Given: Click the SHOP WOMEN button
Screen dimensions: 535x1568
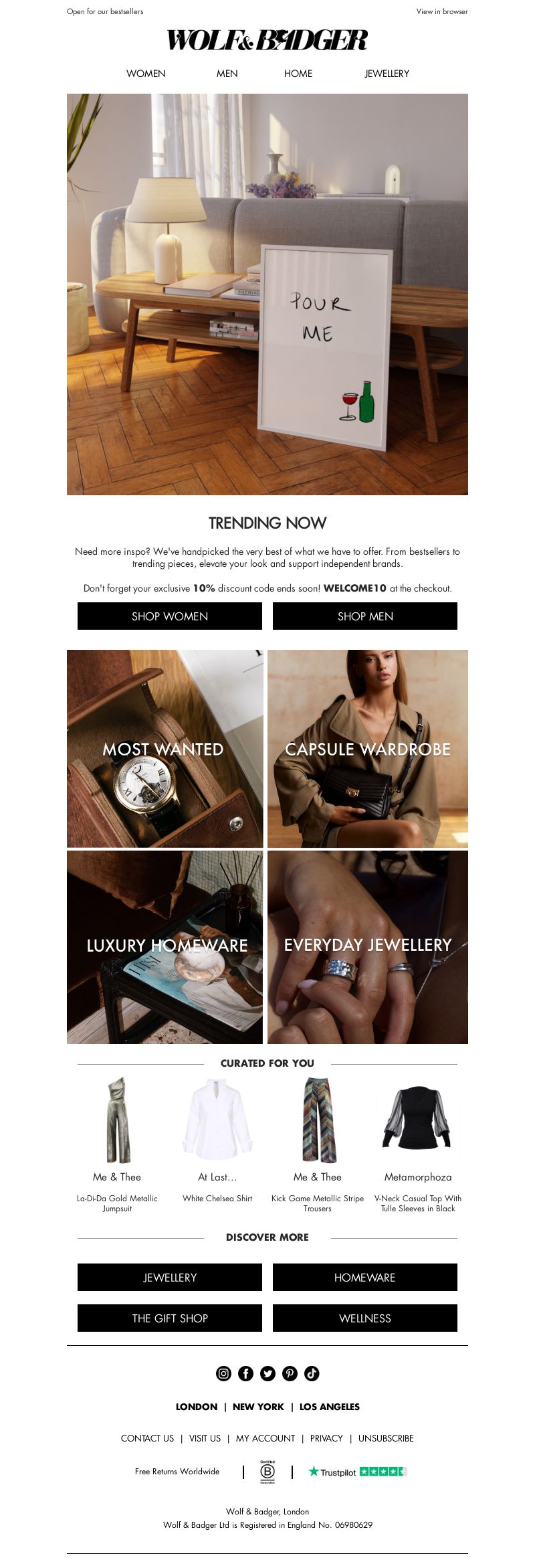Looking at the screenshot, I should [170, 616].
